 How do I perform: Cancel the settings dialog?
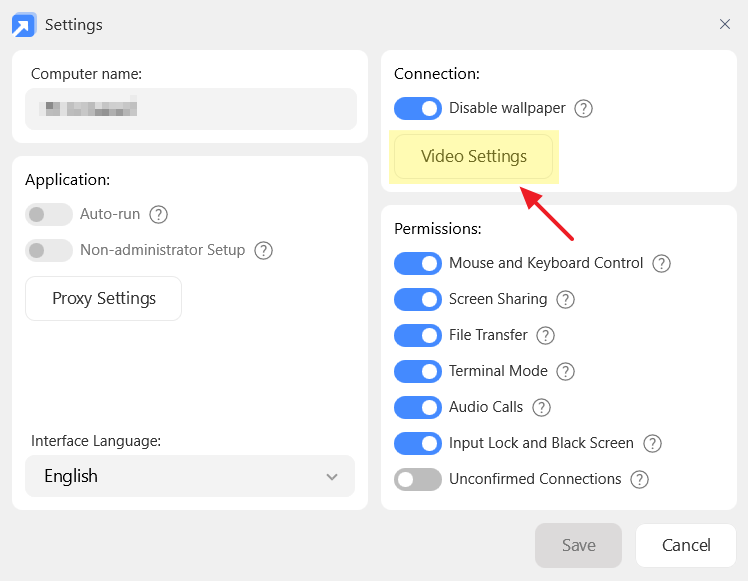click(x=686, y=545)
